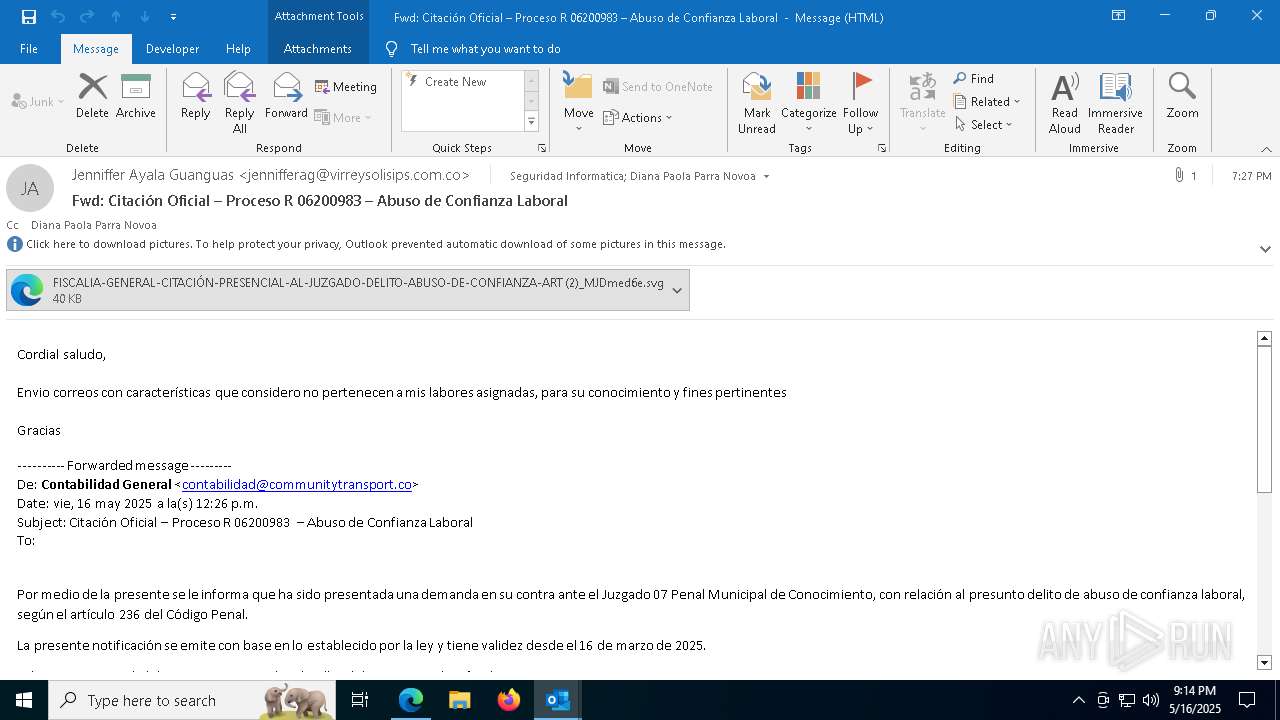This screenshot has height=720, width=1280.
Task: Open the Attachments tab
Action: [x=317, y=48]
